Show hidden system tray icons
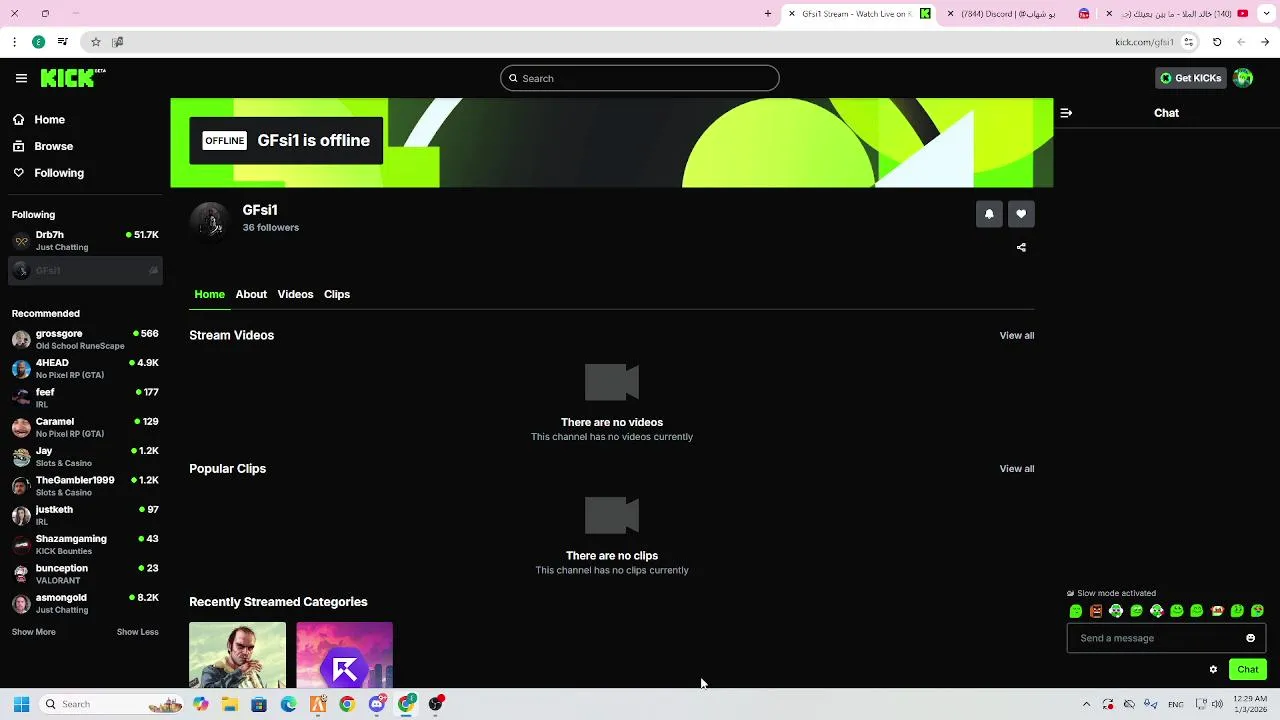 (x=1086, y=704)
